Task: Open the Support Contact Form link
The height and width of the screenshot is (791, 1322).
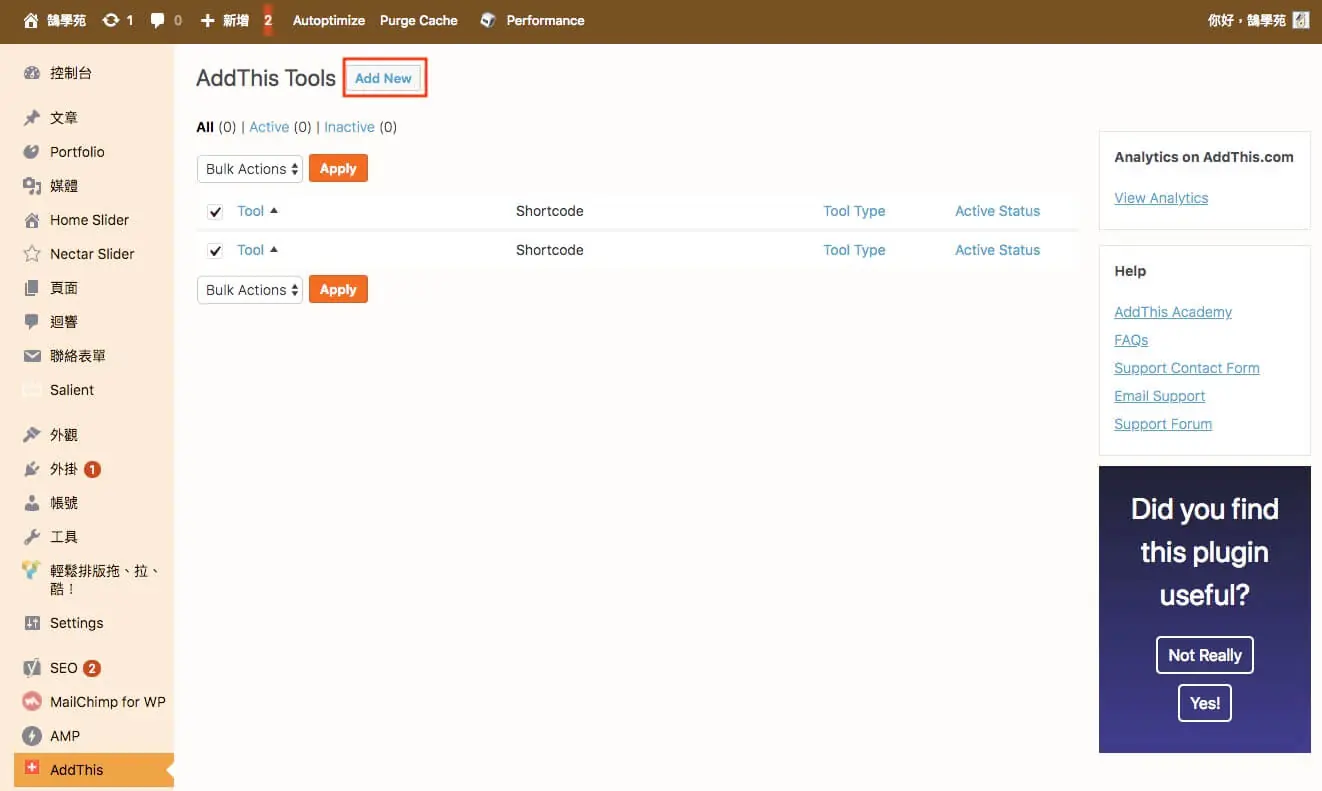Action: [x=1187, y=368]
